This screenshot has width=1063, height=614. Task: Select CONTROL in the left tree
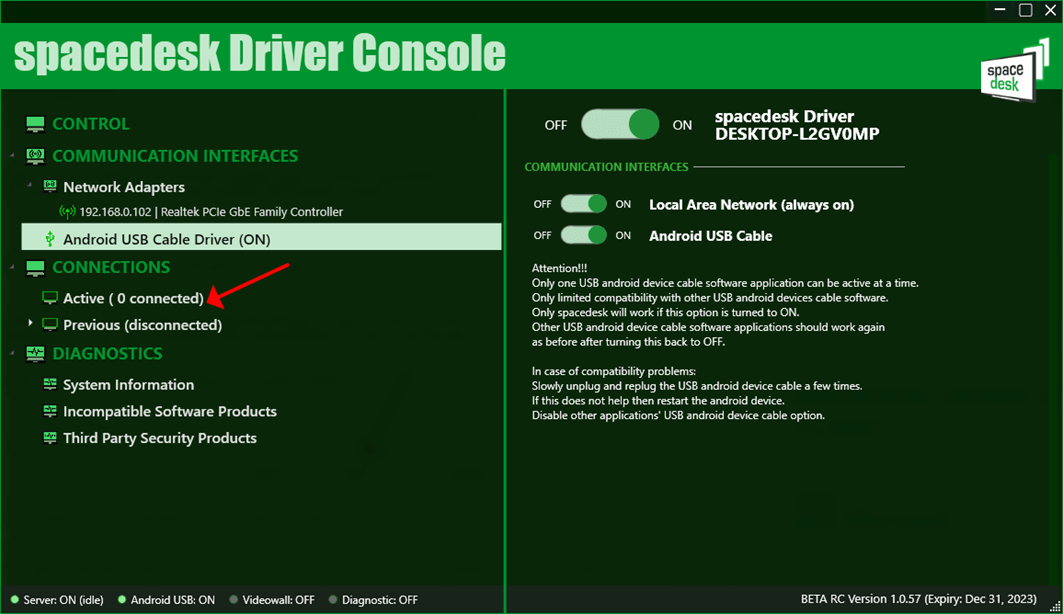[91, 124]
